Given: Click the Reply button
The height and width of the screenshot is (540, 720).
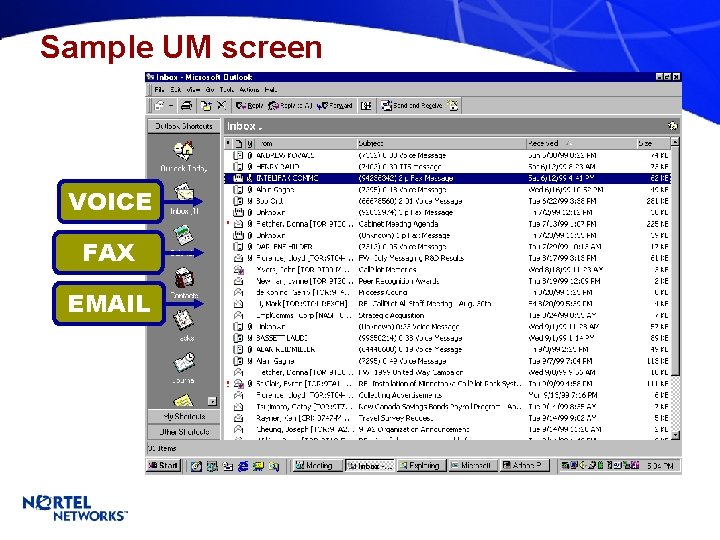Looking at the screenshot, I should (249, 106).
